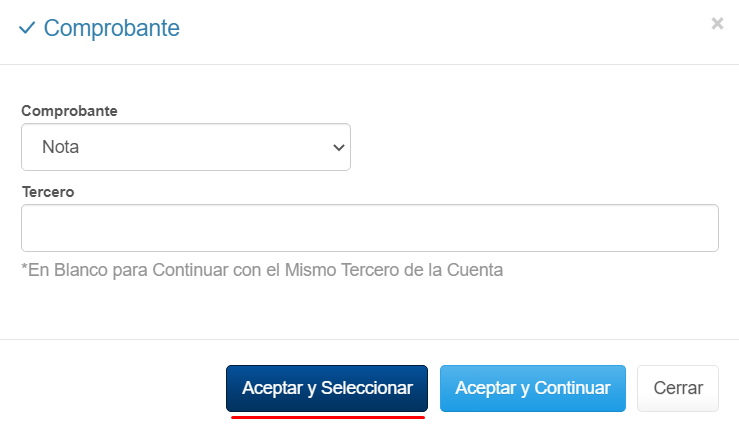Open the Comprobante dropdown showing Nota
This screenshot has width=739, height=443.
click(186, 147)
